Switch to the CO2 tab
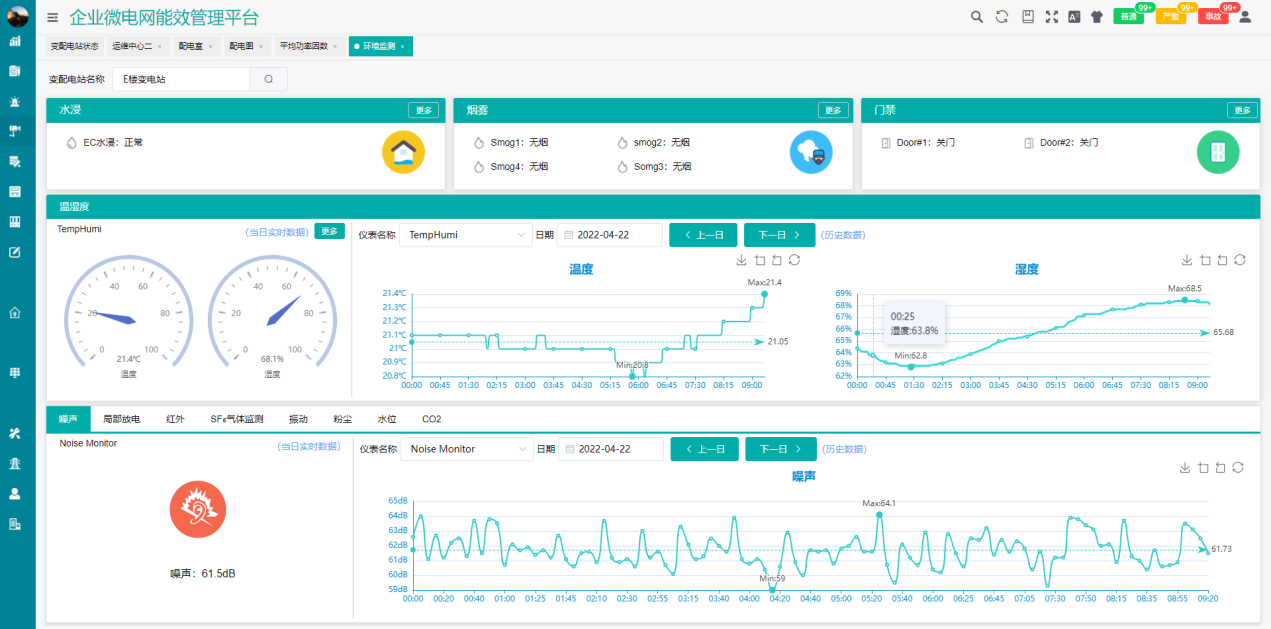 [432, 419]
